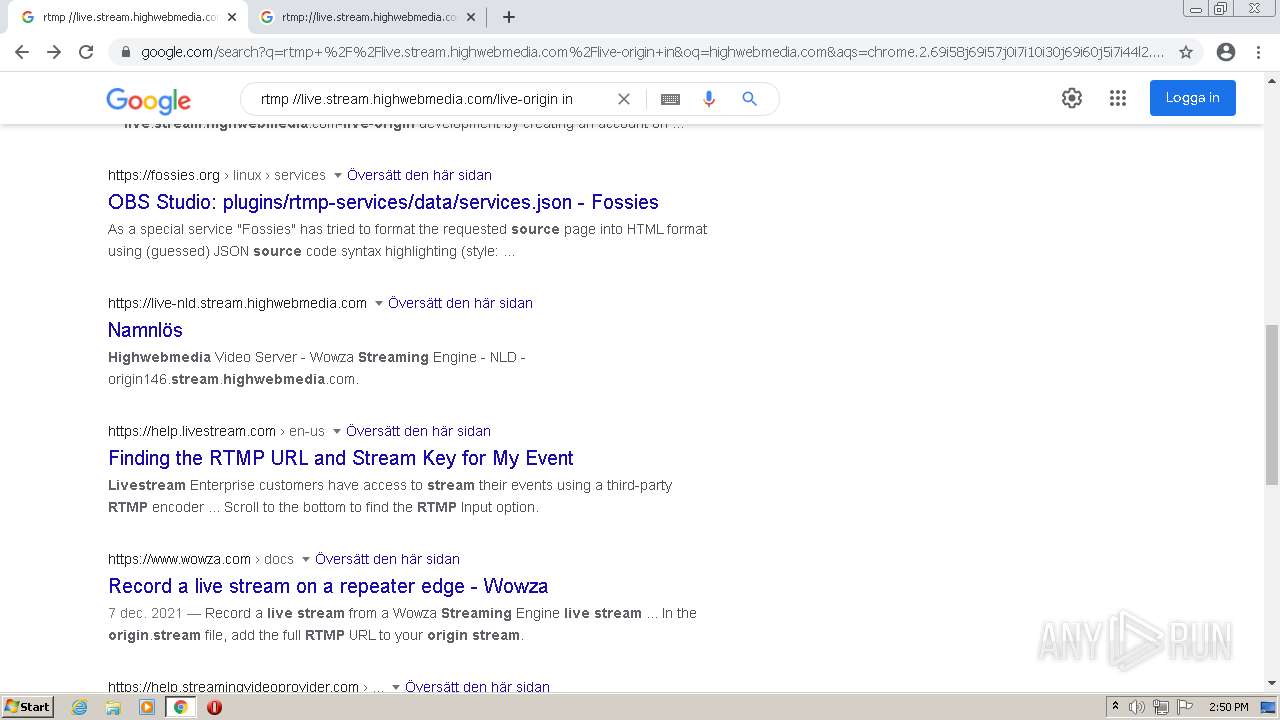This screenshot has width=1280, height=720.
Task: Select Chrome taskbar button
Action: click(x=180, y=707)
